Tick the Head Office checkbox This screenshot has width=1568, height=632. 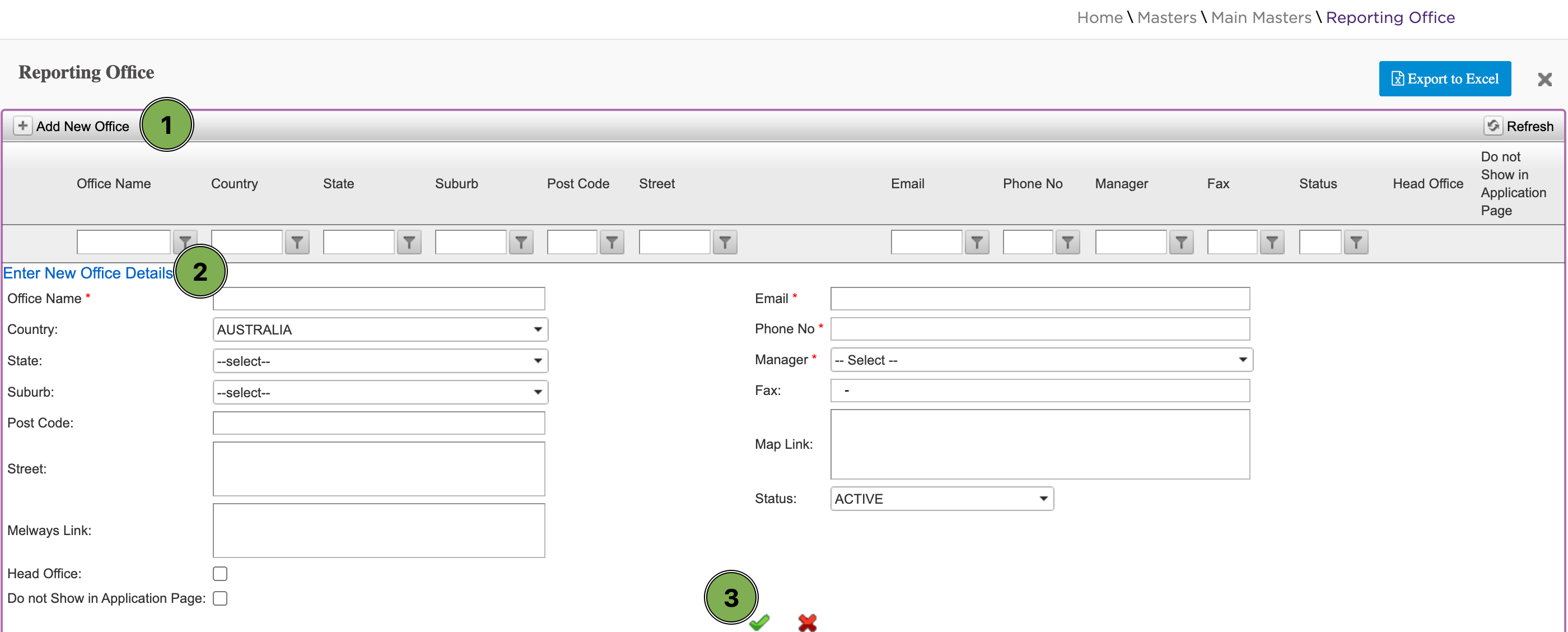pyautogui.click(x=220, y=574)
